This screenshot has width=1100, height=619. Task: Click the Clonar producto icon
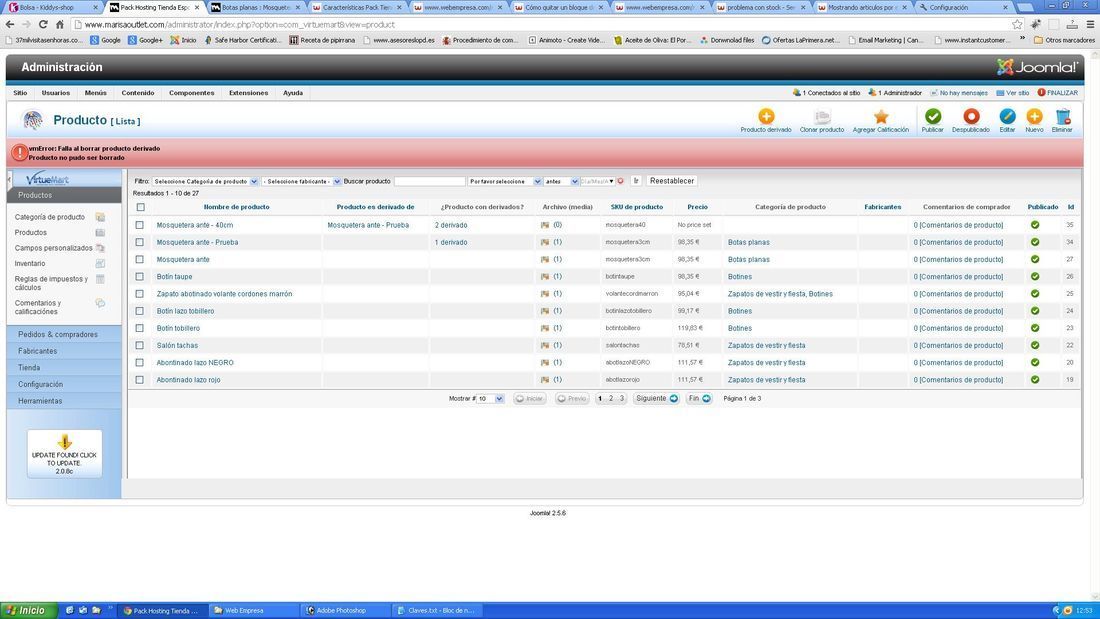click(822, 117)
